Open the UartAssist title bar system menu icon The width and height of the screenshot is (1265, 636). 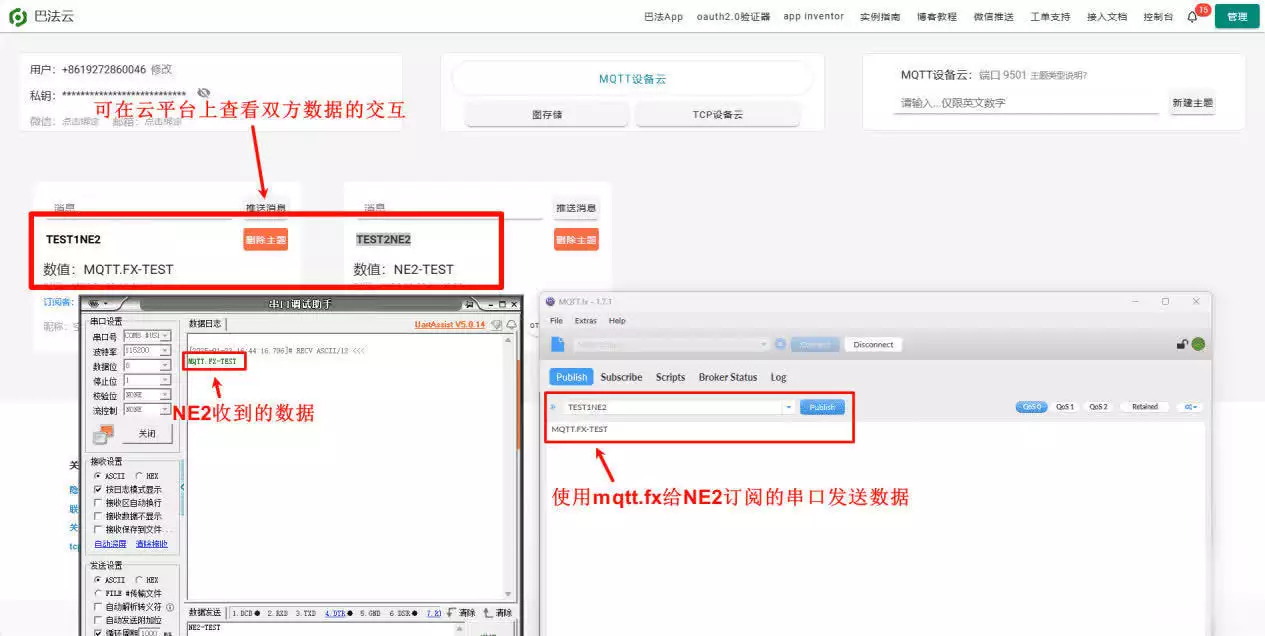97,303
